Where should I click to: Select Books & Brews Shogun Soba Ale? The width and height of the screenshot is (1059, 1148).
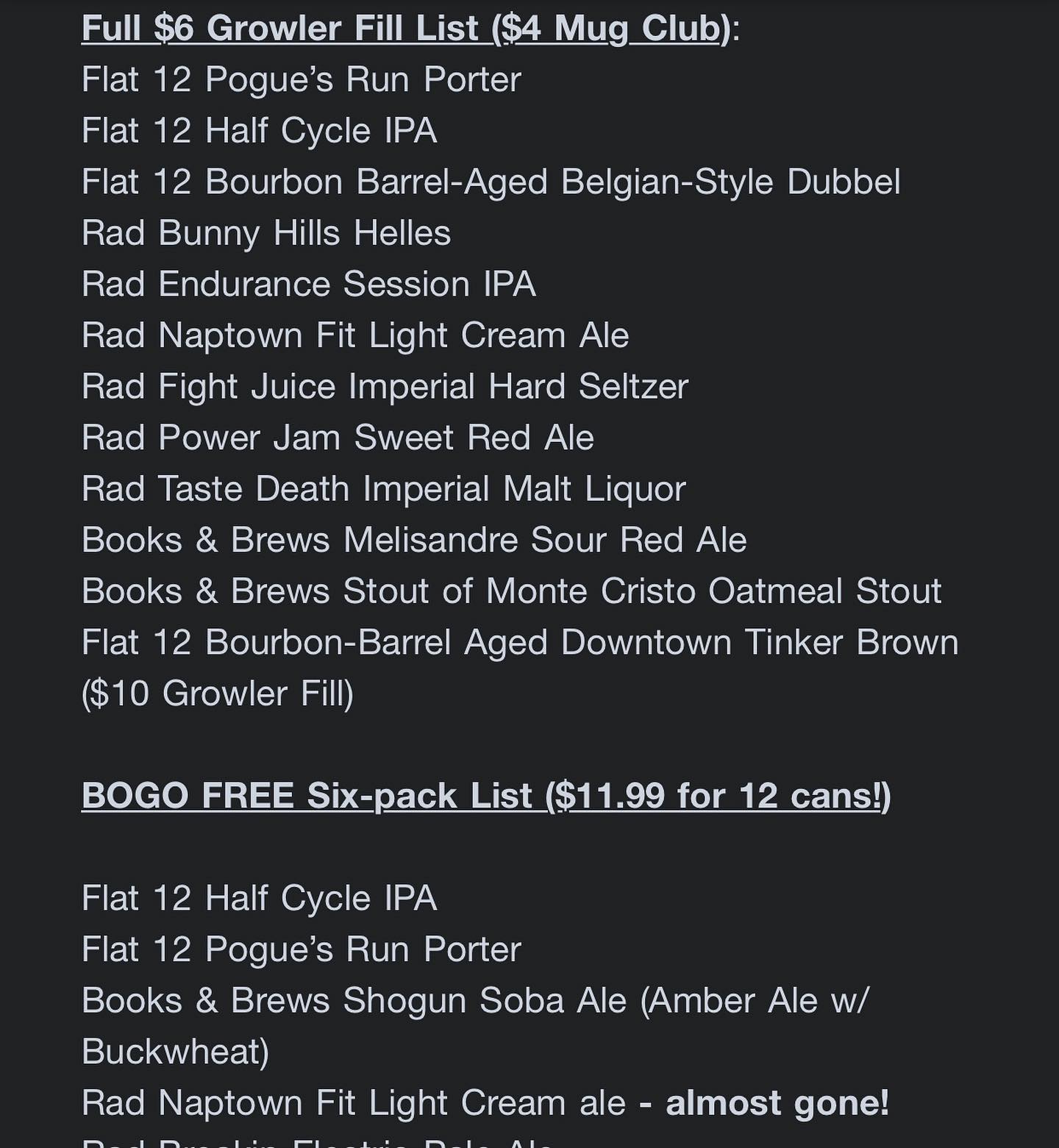474,1001
